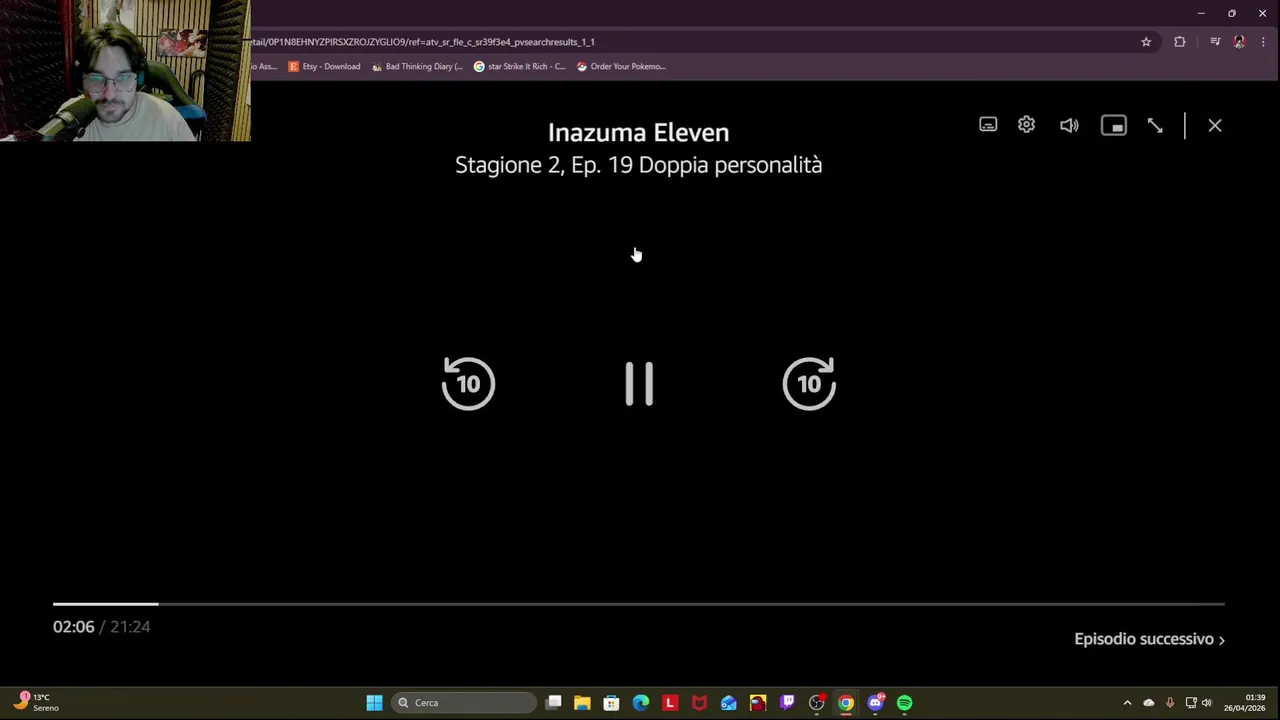Open the Etsy - Download bookmark

click(x=324, y=67)
